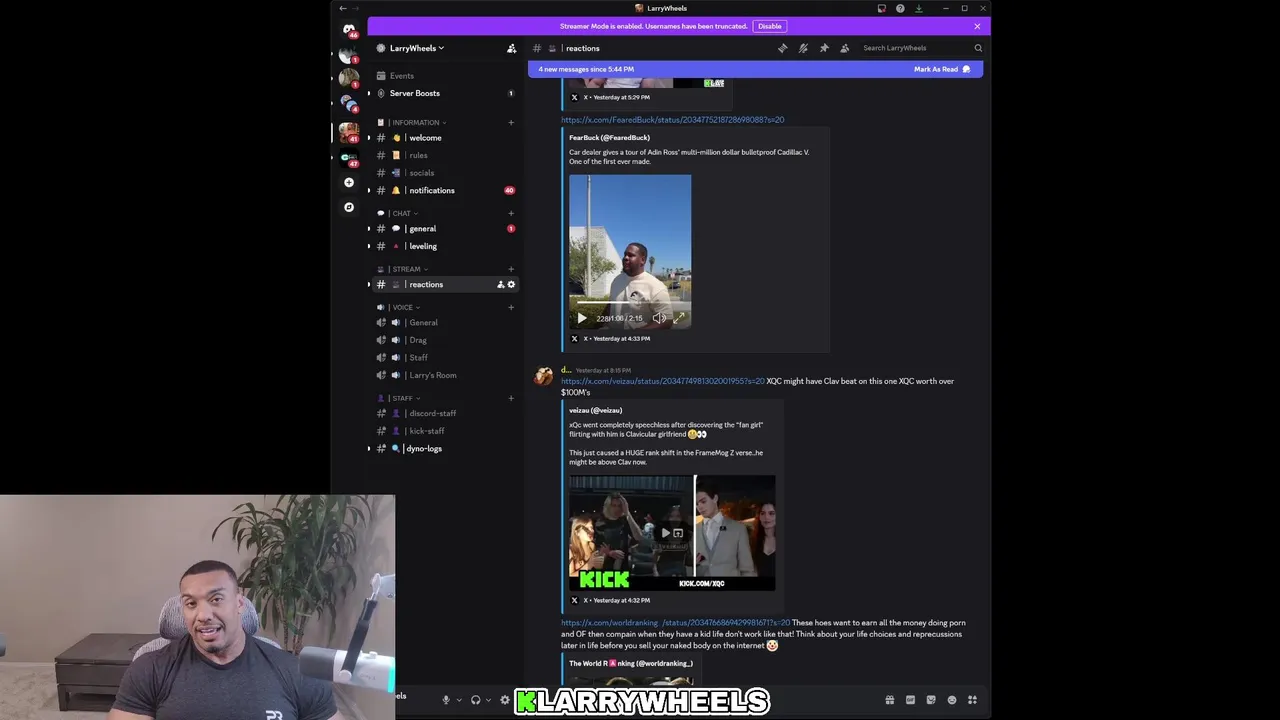Switch to general text channel
The width and height of the screenshot is (1280, 720).
pos(445,228)
